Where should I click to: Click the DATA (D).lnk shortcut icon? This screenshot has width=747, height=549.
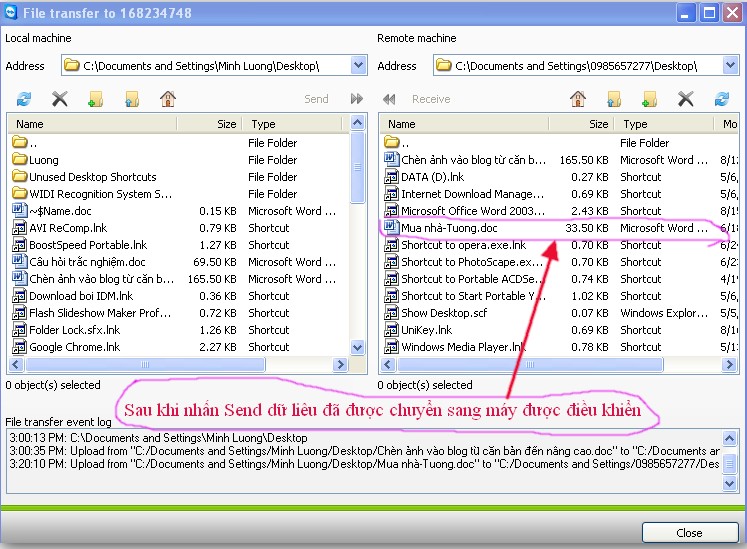pyautogui.click(x=391, y=176)
